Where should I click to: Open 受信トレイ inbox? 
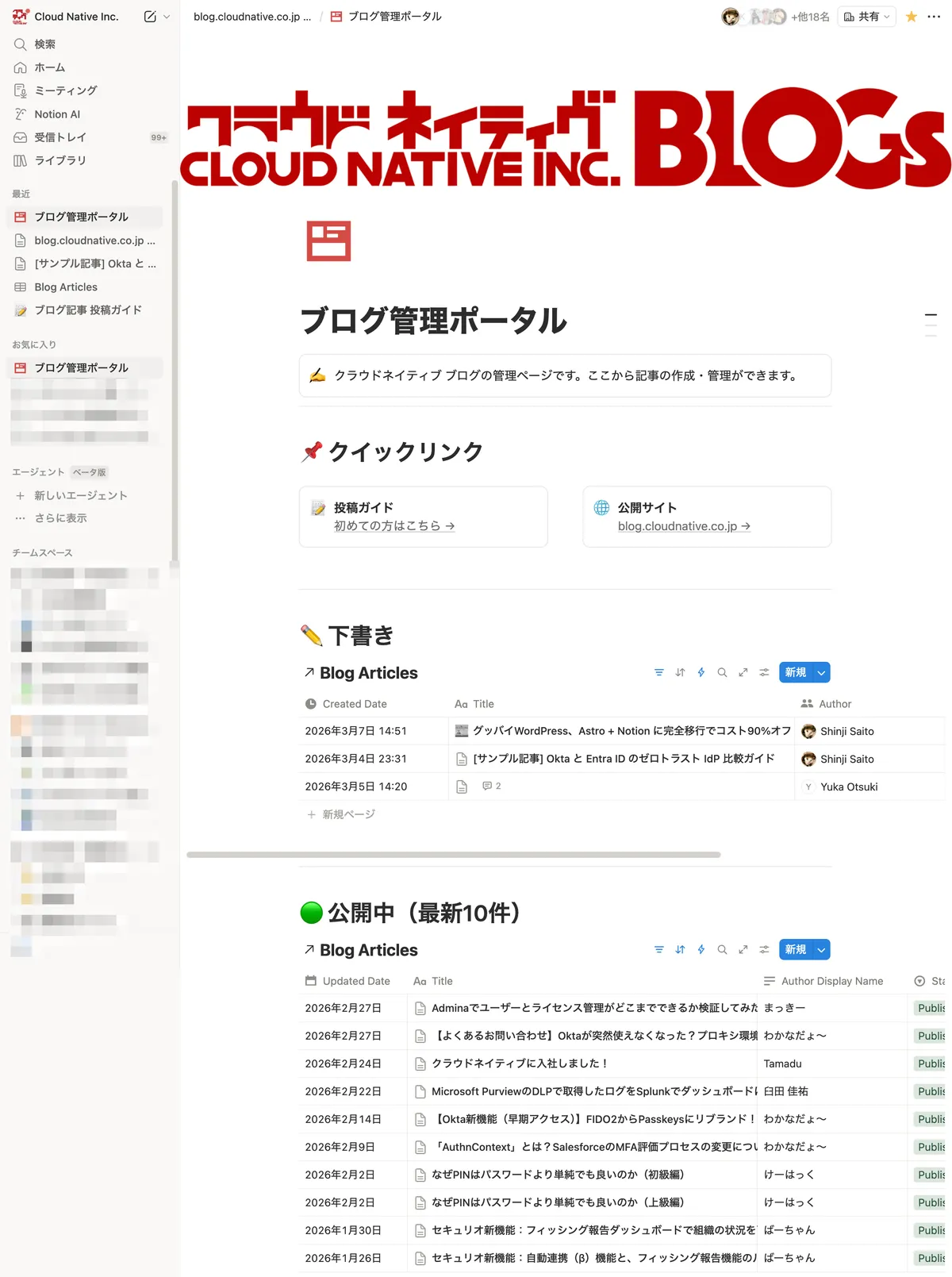[x=87, y=137]
